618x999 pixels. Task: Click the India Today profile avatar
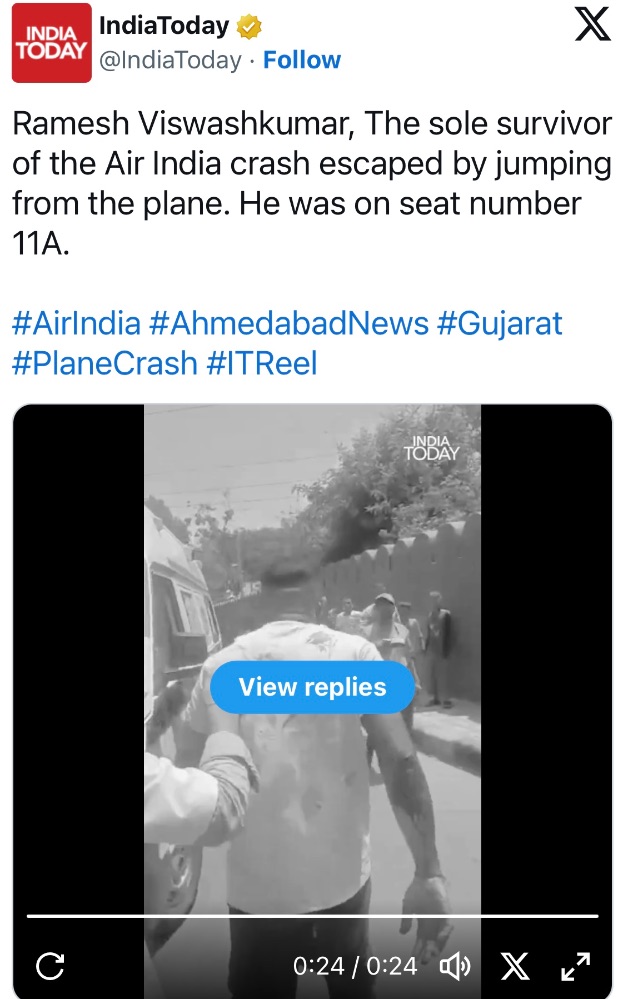click(51, 42)
